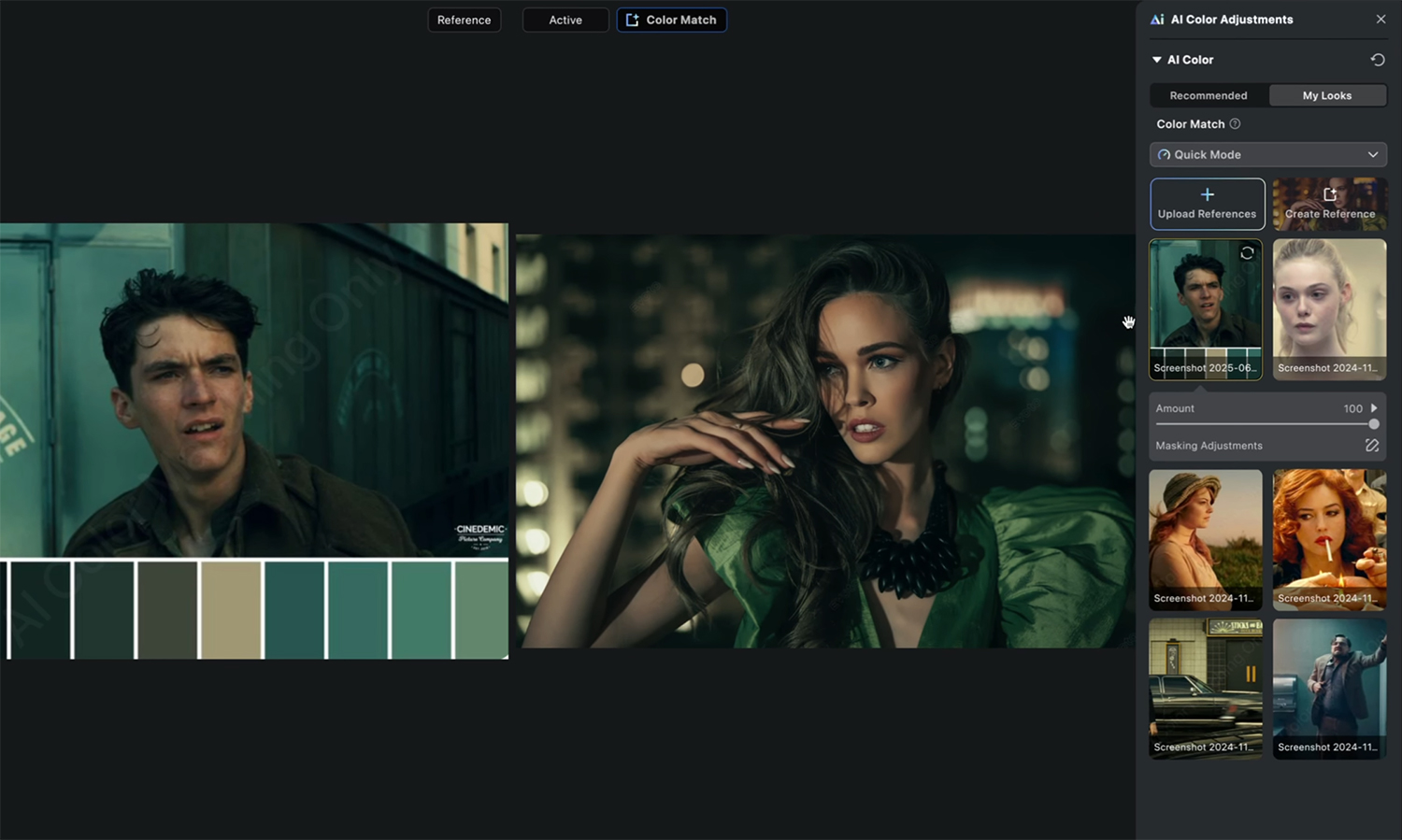Click the Color Match help info icon
This screenshot has height=840, width=1402.
(1235, 124)
